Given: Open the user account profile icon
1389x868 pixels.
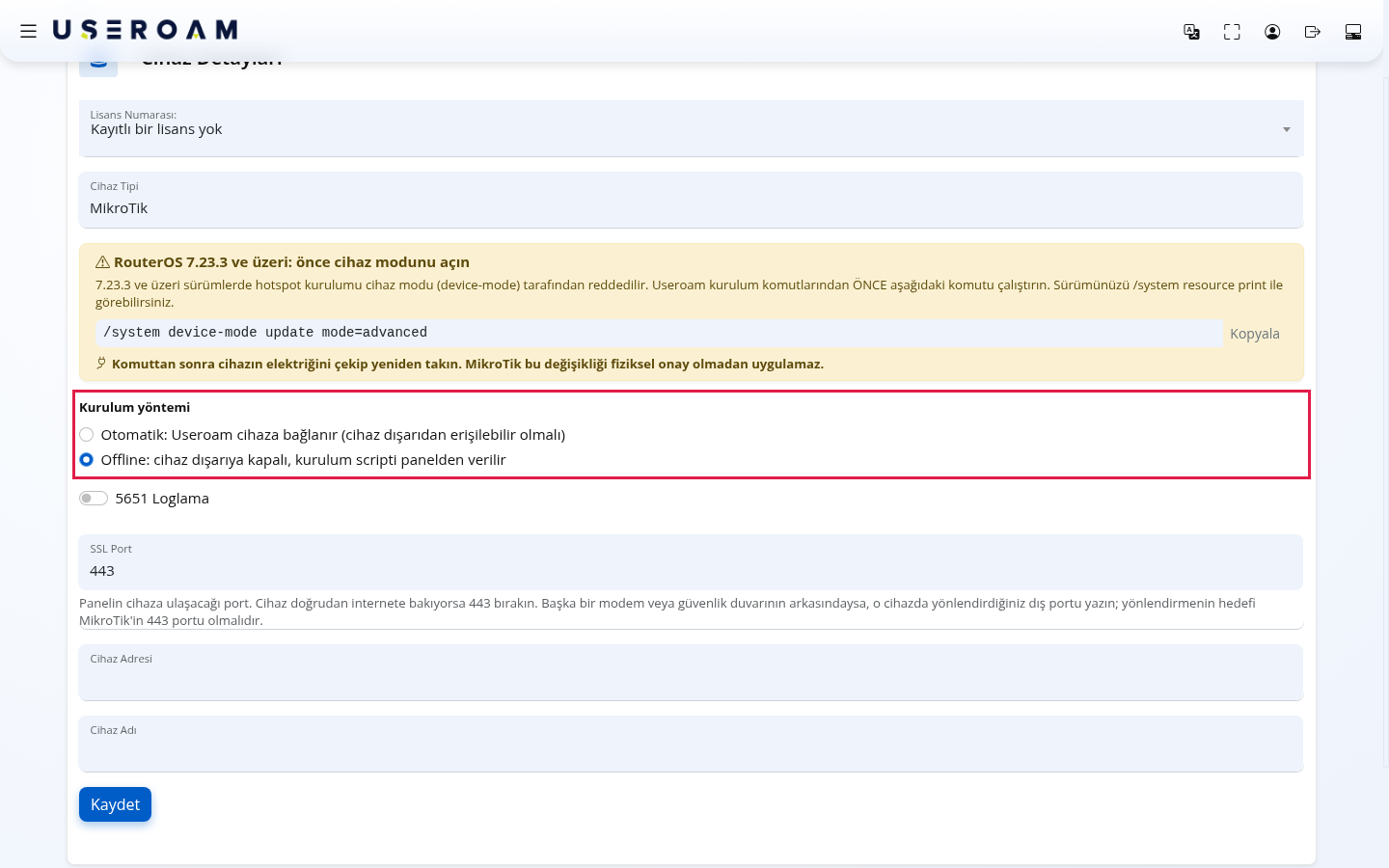Looking at the screenshot, I should click(1272, 32).
